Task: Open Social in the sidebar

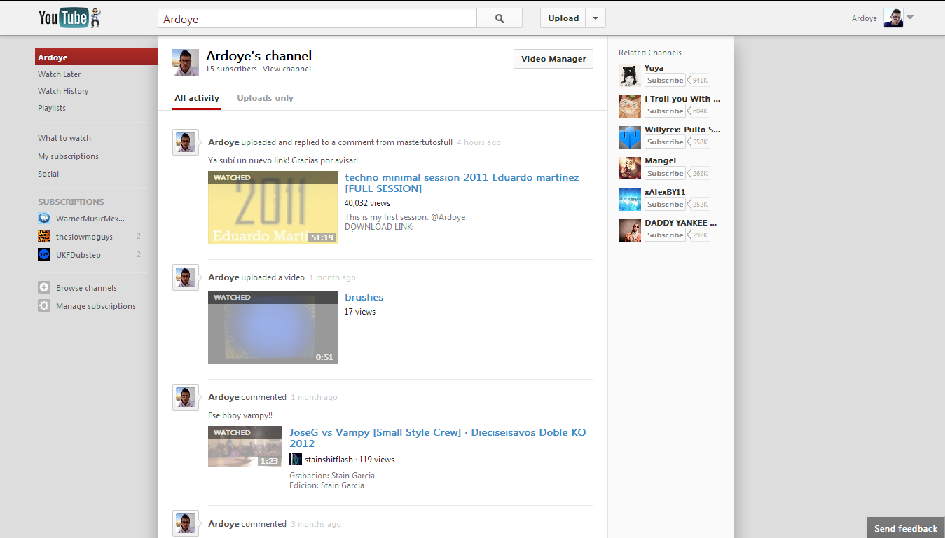Action: 48,174
